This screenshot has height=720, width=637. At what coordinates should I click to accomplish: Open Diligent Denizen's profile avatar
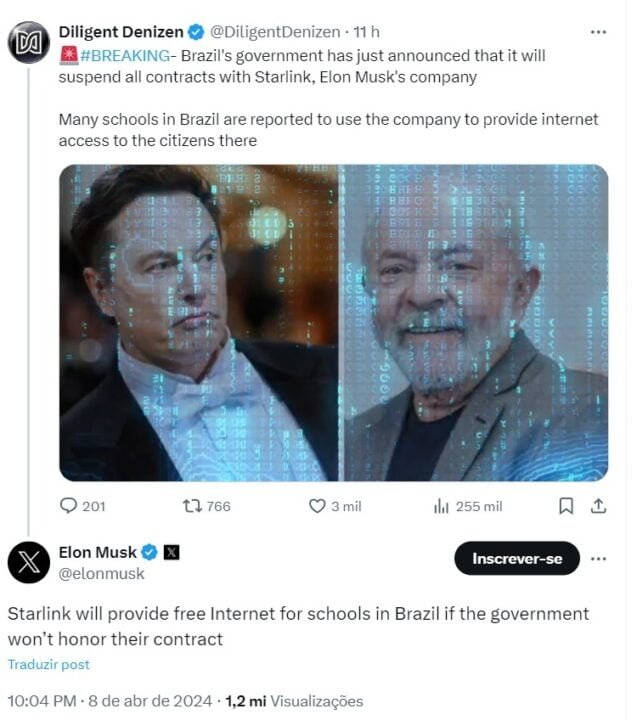[x=29, y=42]
